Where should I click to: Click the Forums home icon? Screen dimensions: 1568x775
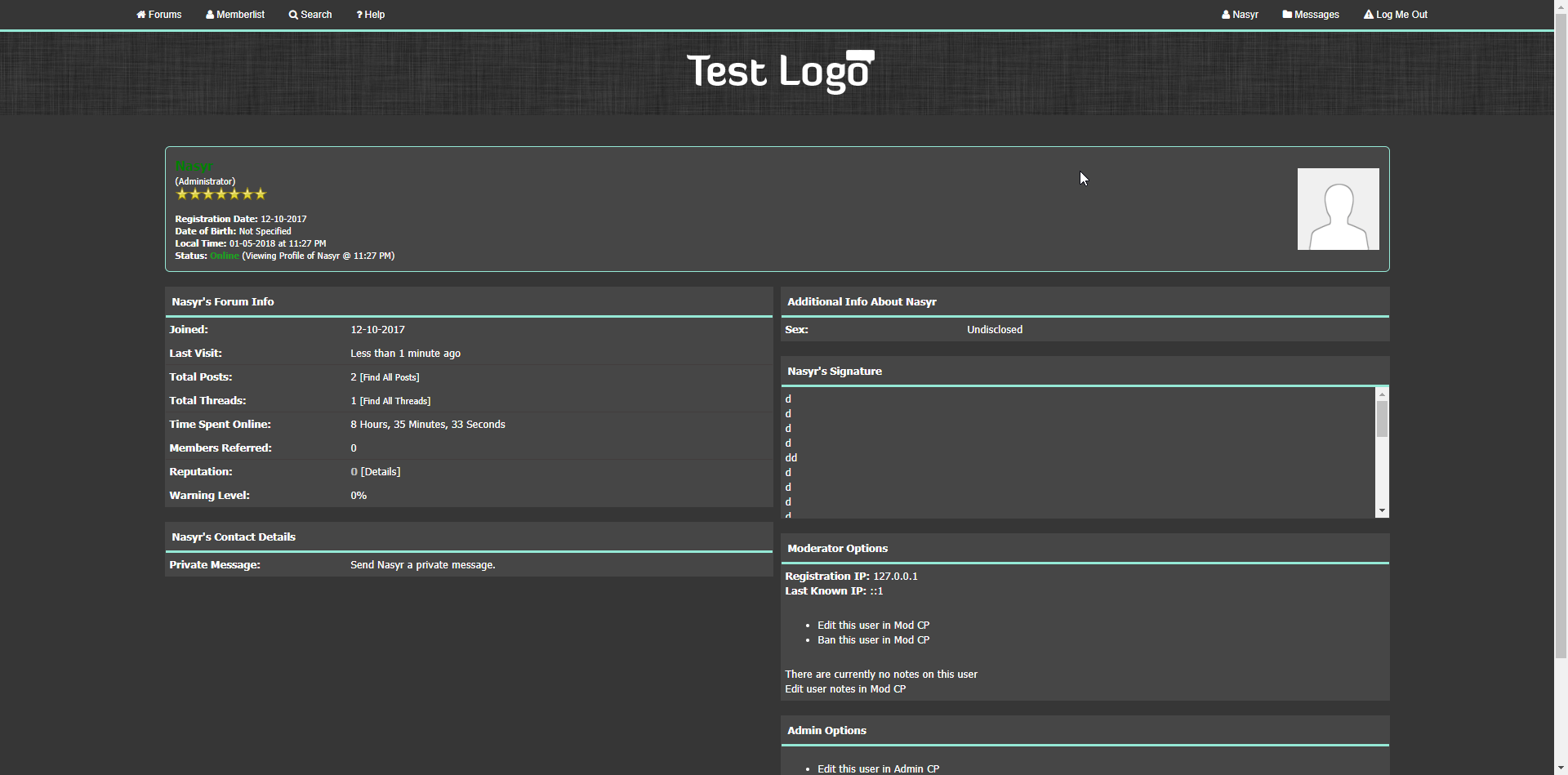pos(141,15)
